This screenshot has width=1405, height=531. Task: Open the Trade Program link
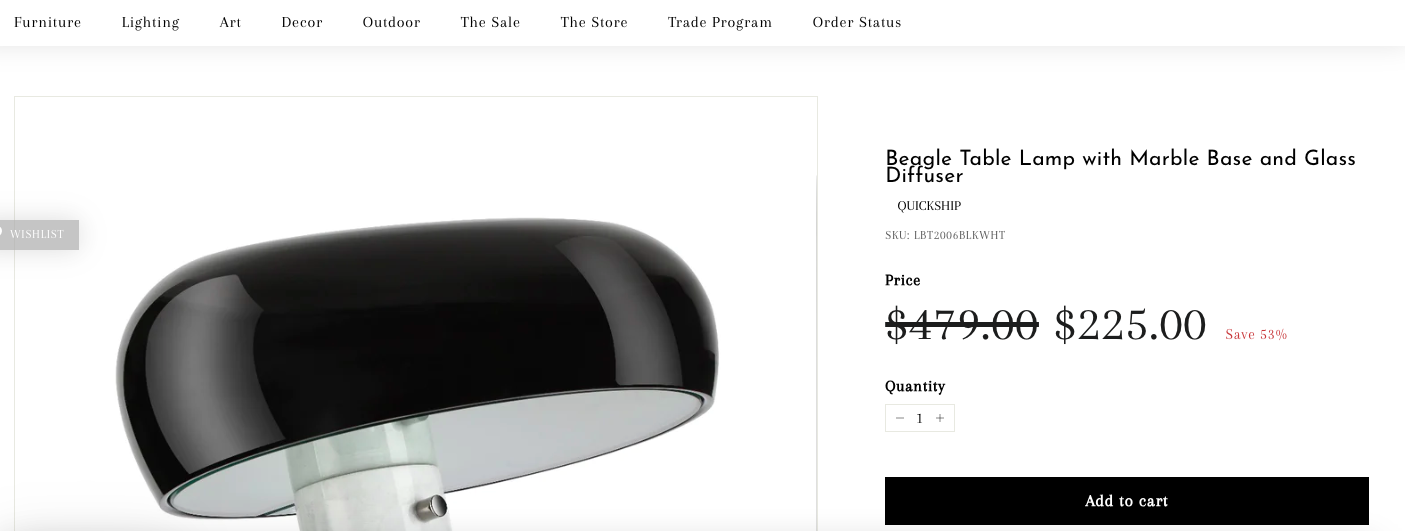point(720,22)
